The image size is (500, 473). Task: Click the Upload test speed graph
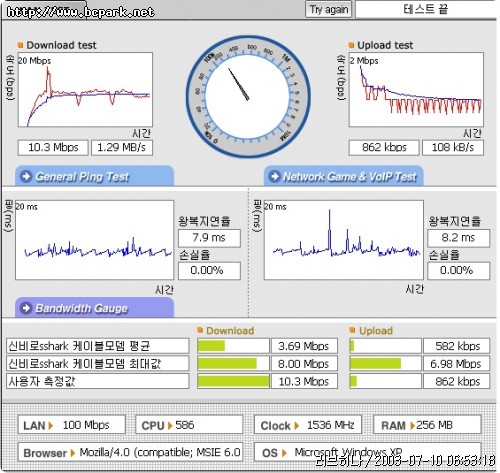point(416,90)
